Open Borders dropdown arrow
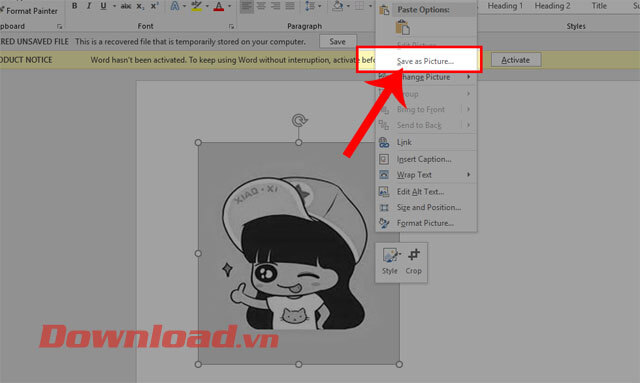This screenshot has height=383, width=640. (370, 6)
